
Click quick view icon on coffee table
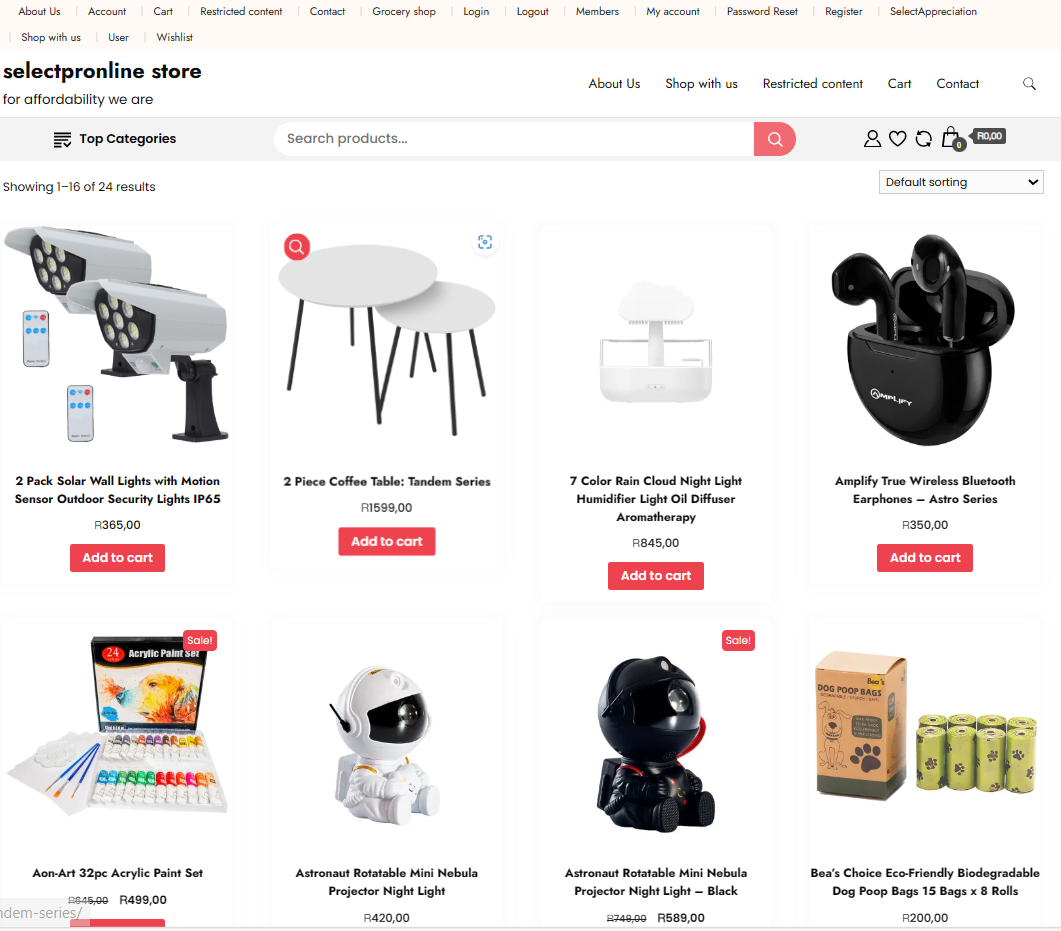coord(485,242)
